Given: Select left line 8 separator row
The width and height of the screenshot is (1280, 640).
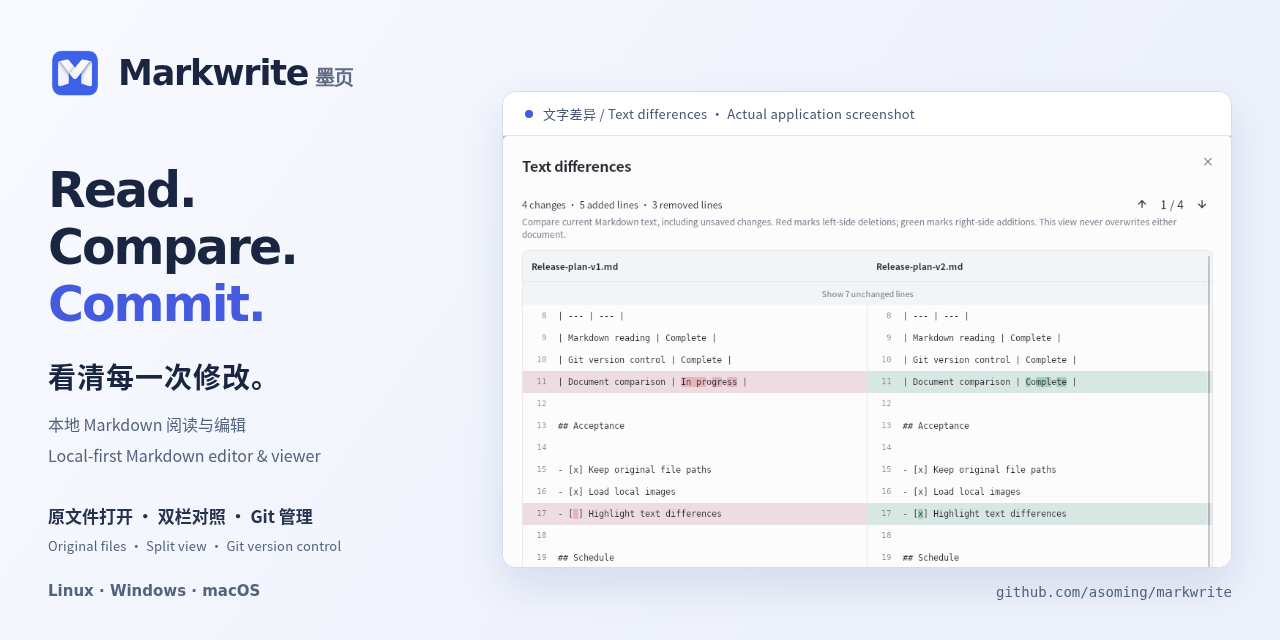Looking at the screenshot, I should [x=695, y=316].
